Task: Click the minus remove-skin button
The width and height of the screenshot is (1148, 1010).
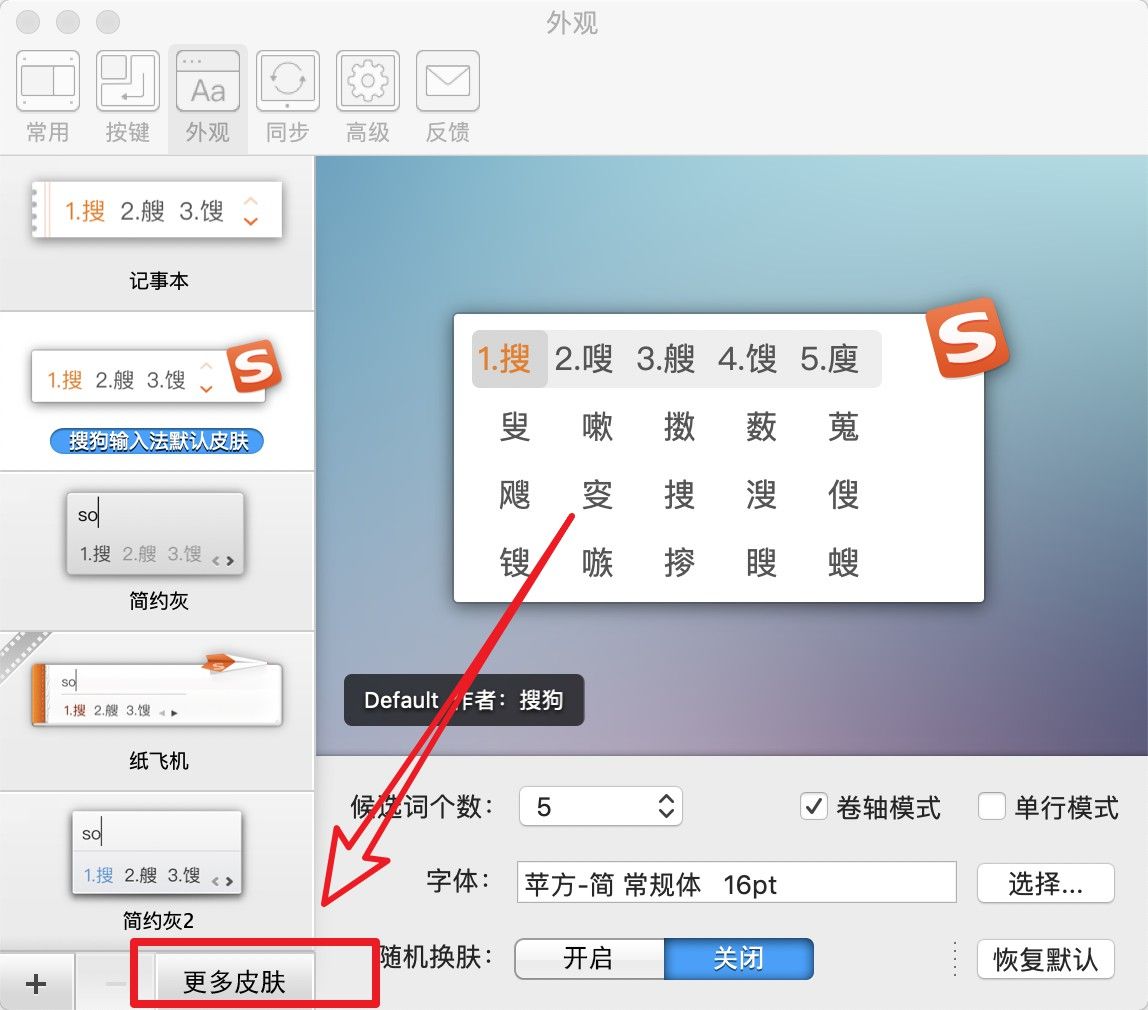Action: (115, 982)
